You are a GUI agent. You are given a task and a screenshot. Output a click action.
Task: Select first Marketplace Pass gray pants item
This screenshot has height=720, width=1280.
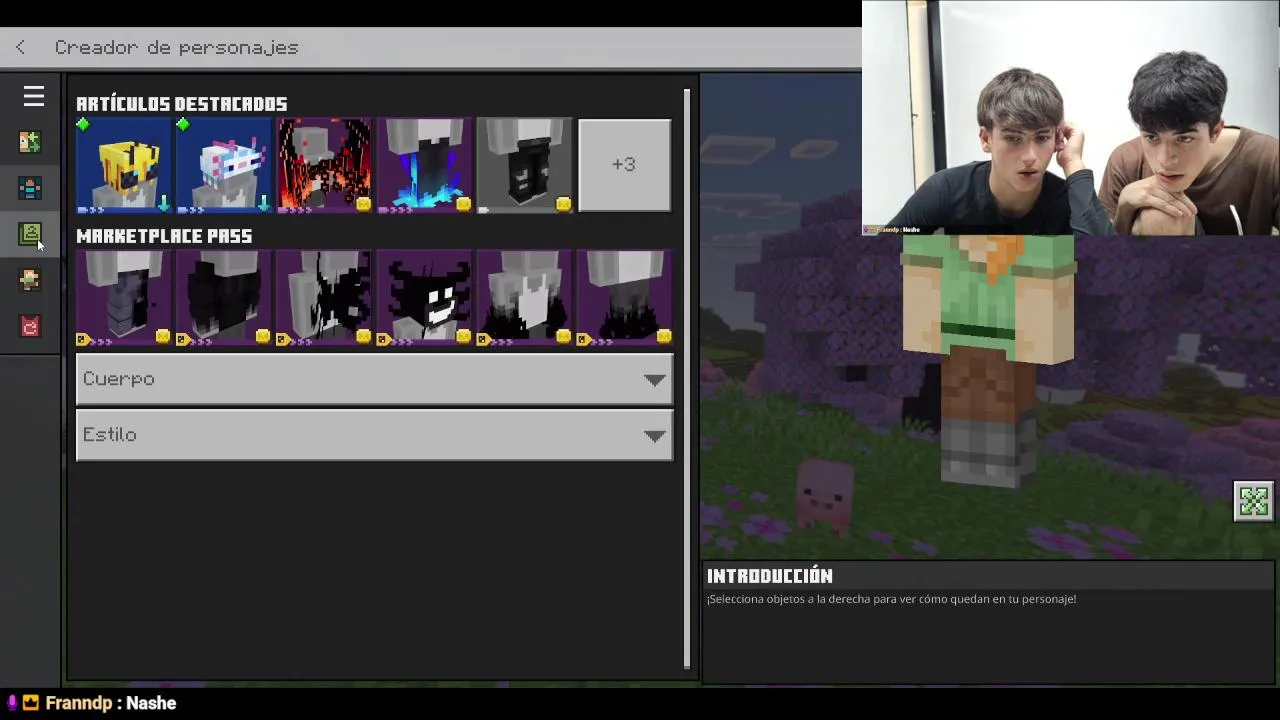pyautogui.click(x=124, y=298)
